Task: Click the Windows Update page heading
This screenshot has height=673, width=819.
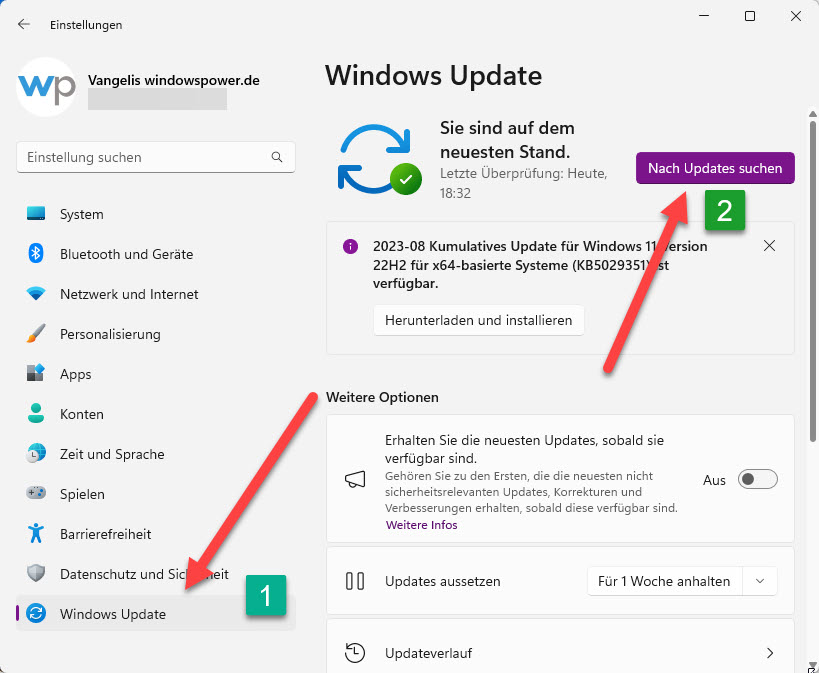Action: 434,76
